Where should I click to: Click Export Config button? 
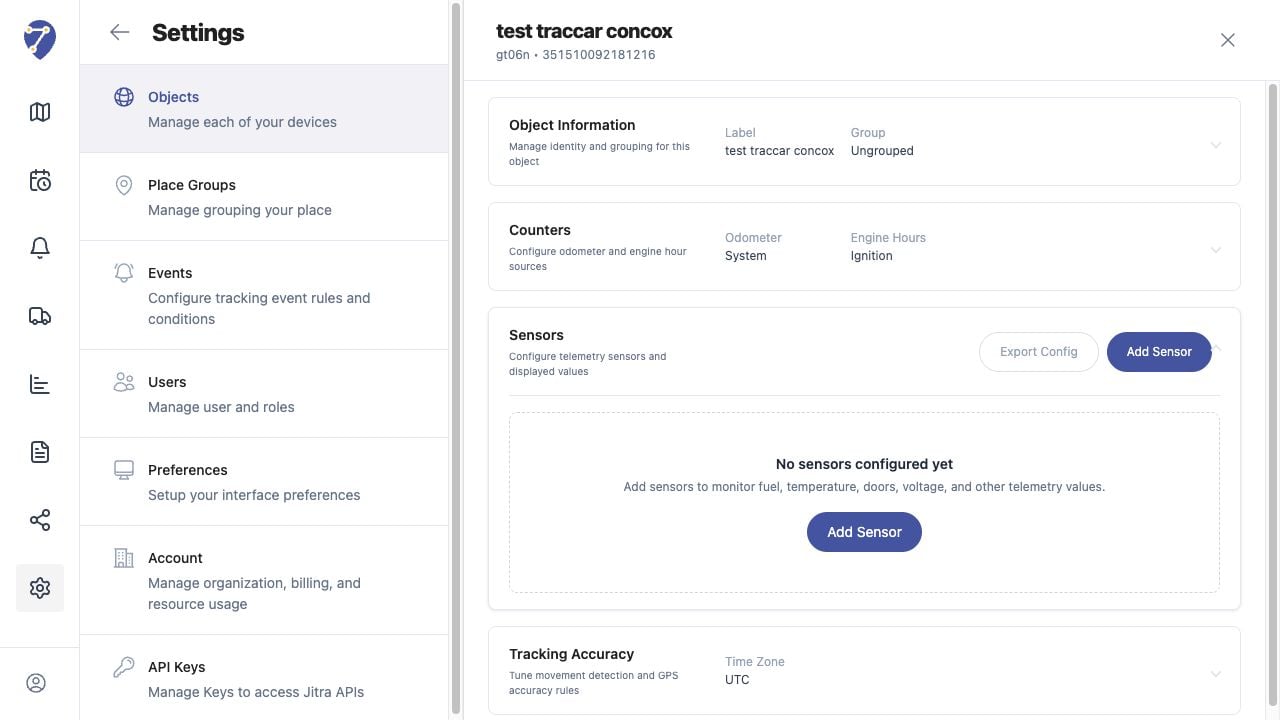[1038, 352]
